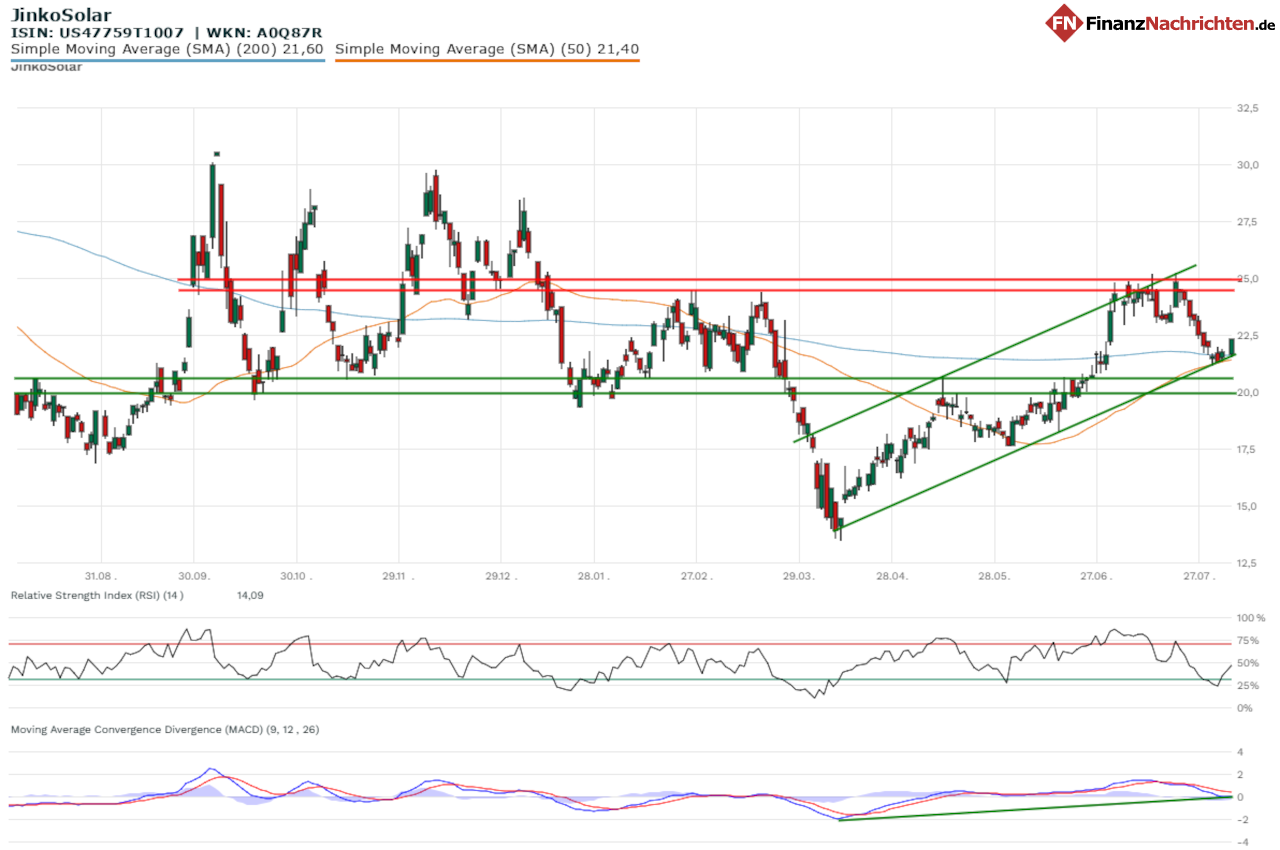This screenshot has height=850, width=1280.
Task: Click the orange SMA 50 legend line
Action: click(487, 60)
